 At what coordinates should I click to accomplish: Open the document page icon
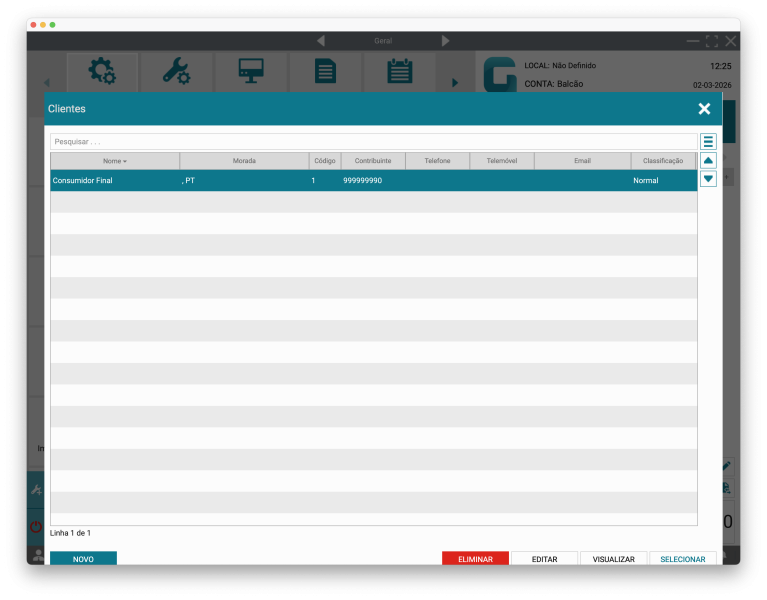click(x=325, y=72)
